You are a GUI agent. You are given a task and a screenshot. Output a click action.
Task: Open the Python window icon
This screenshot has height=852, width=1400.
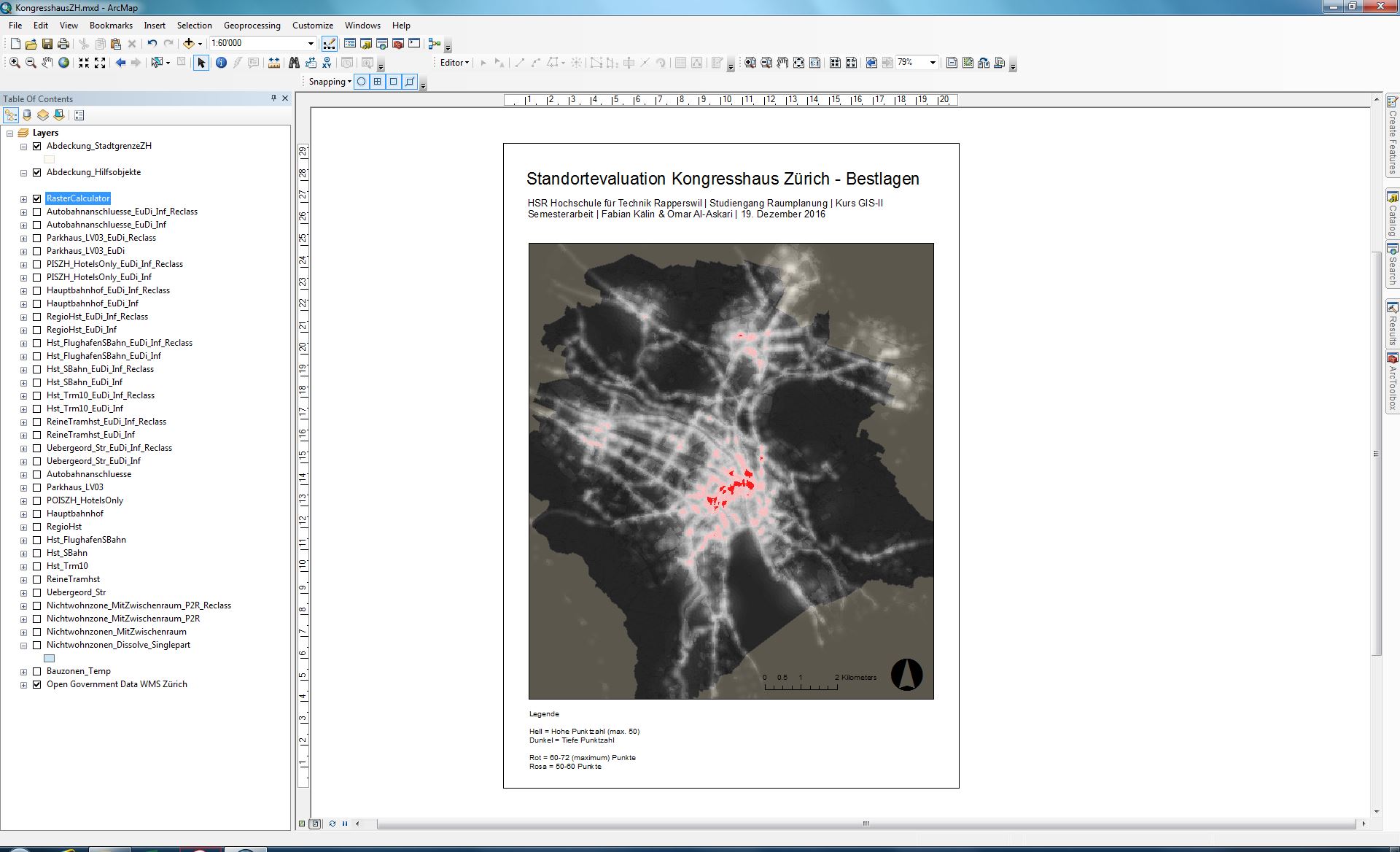pyautogui.click(x=414, y=44)
